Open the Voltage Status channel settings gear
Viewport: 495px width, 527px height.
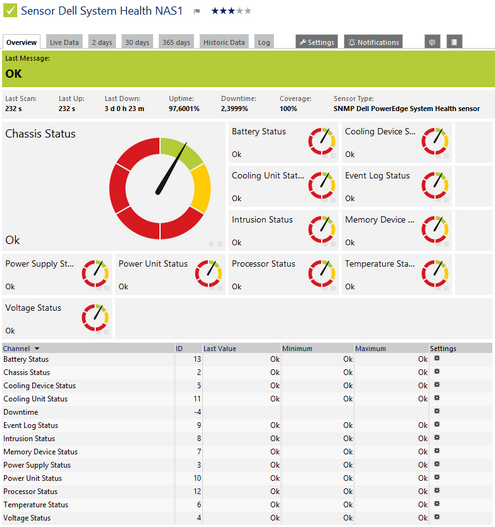click(x=437, y=517)
